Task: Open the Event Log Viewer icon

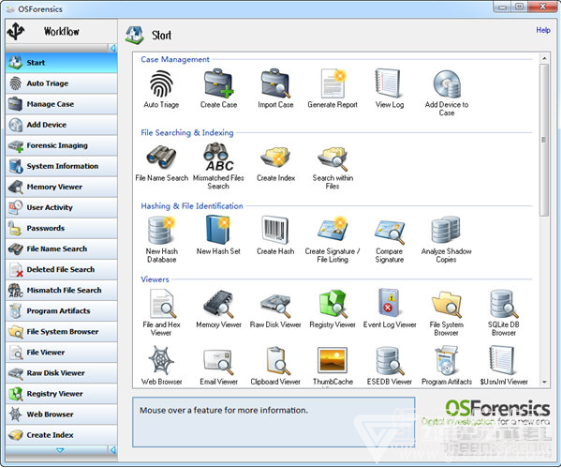Action: click(389, 303)
